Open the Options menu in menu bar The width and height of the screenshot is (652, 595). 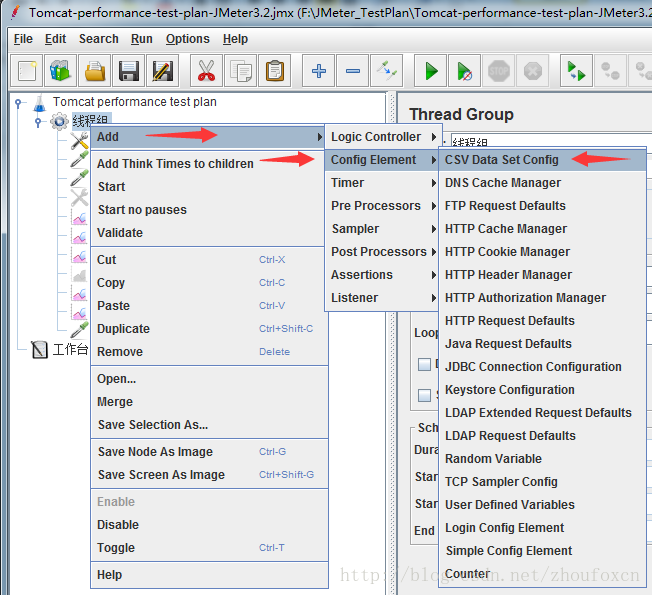click(187, 39)
